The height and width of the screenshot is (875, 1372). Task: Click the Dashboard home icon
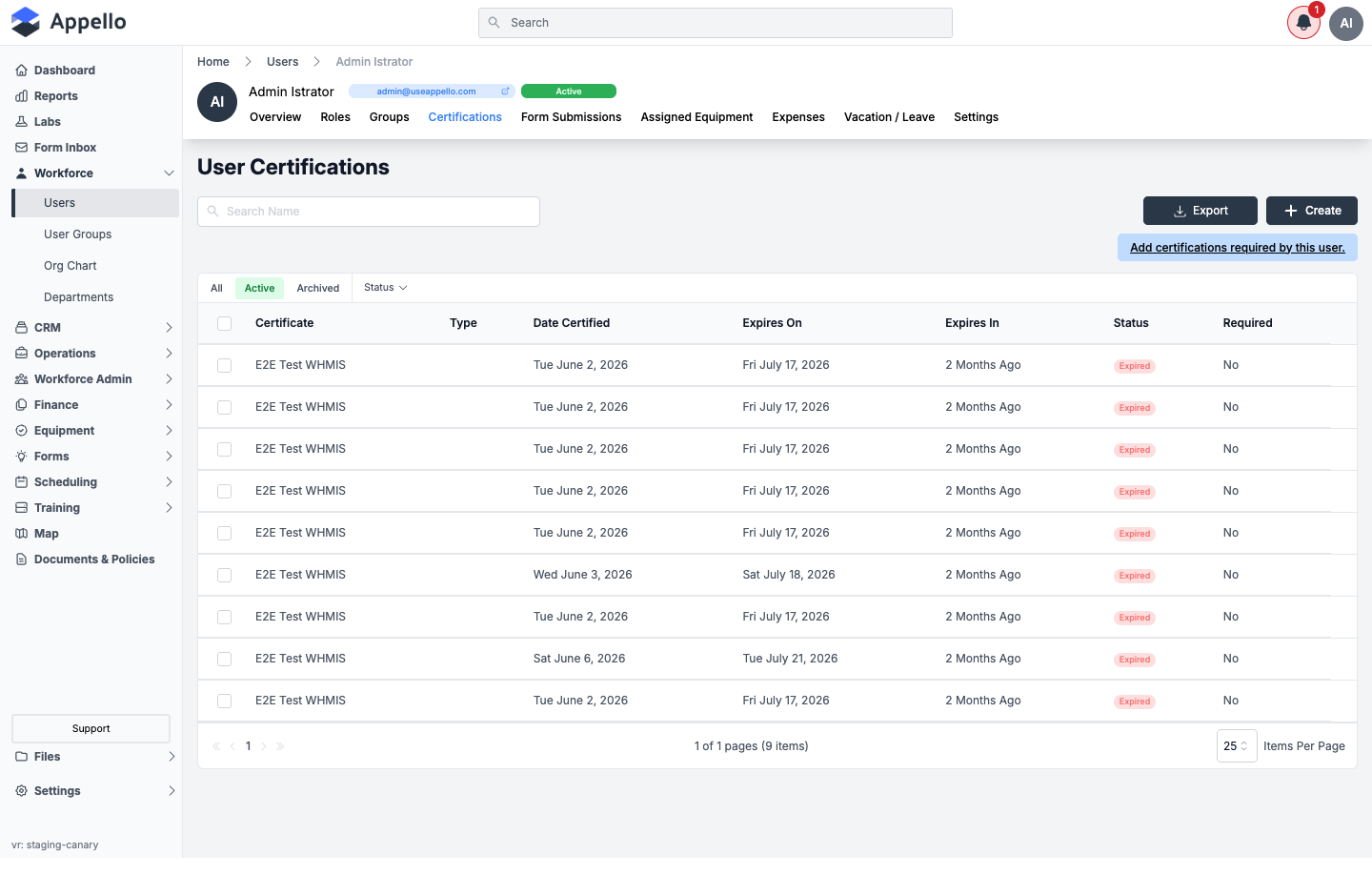coord(21,71)
